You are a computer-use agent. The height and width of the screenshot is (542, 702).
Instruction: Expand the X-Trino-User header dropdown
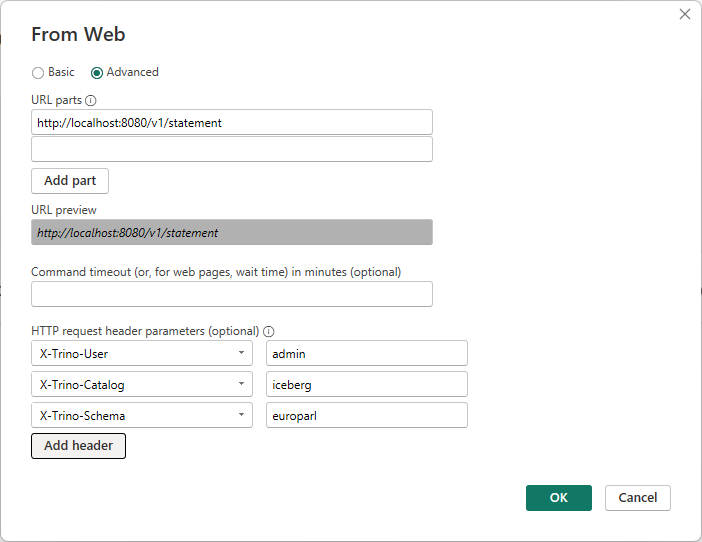tap(242, 354)
